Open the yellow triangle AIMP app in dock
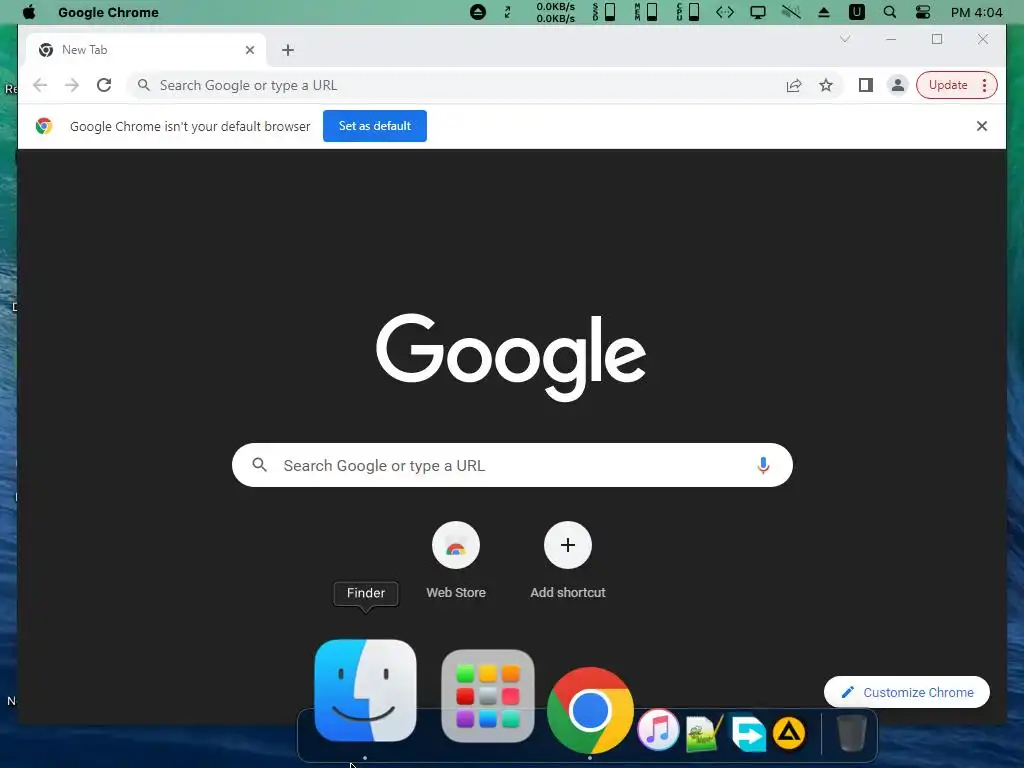The image size is (1024, 768). tap(789, 733)
